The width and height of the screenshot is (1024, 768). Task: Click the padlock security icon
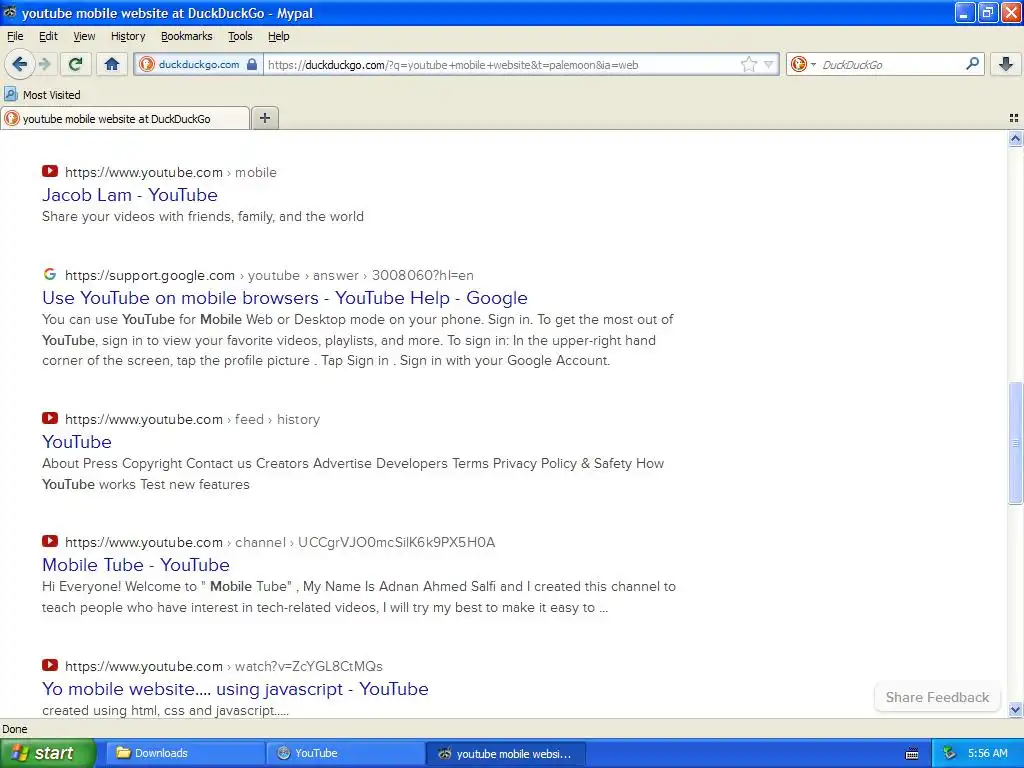[252, 64]
